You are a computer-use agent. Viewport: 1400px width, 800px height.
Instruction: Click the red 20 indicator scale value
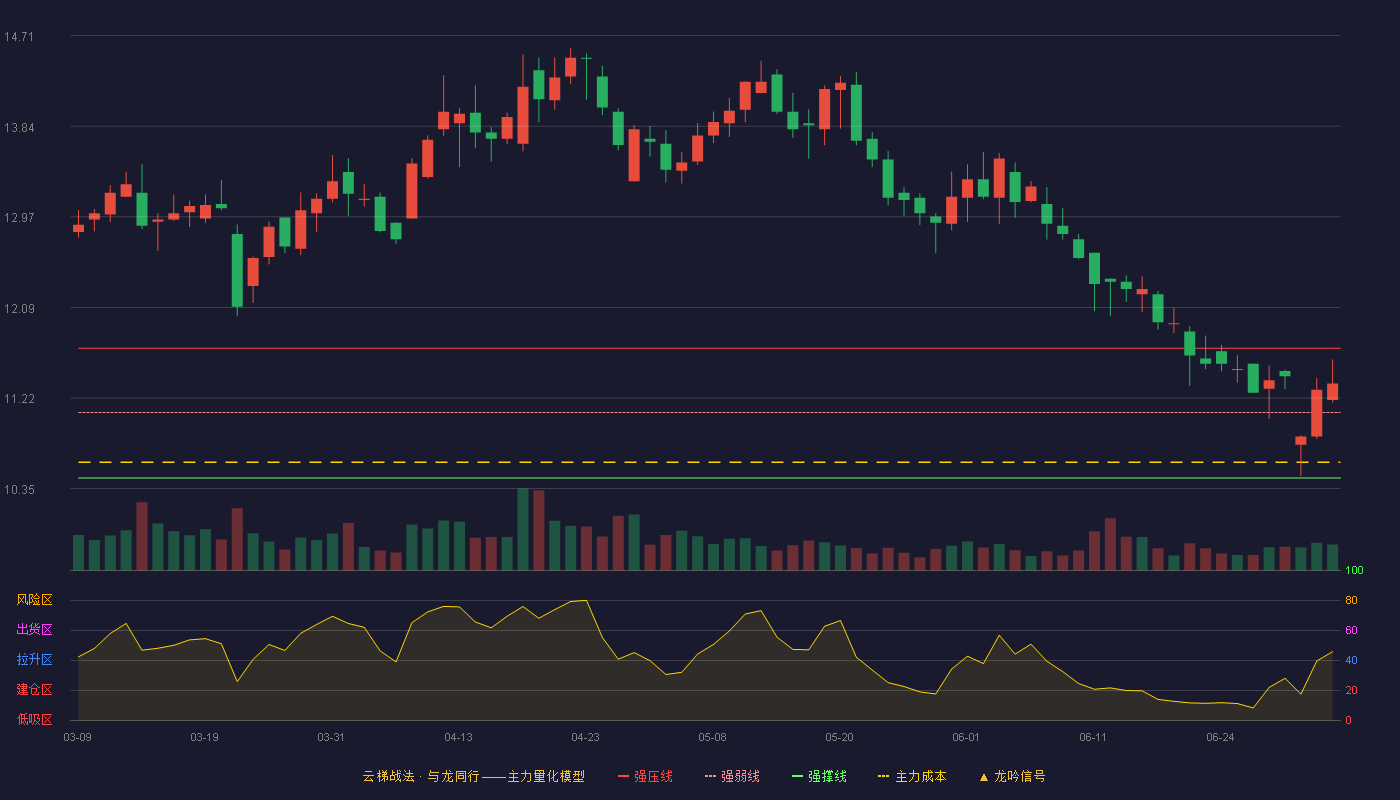(x=1351, y=690)
